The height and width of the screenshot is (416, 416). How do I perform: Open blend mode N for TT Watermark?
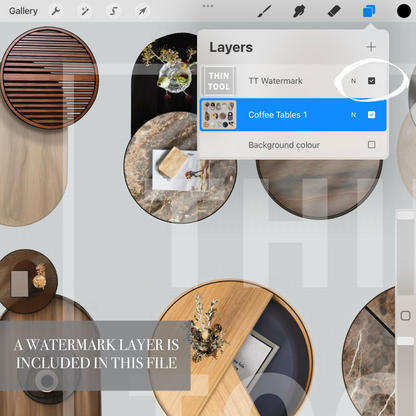point(353,81)
